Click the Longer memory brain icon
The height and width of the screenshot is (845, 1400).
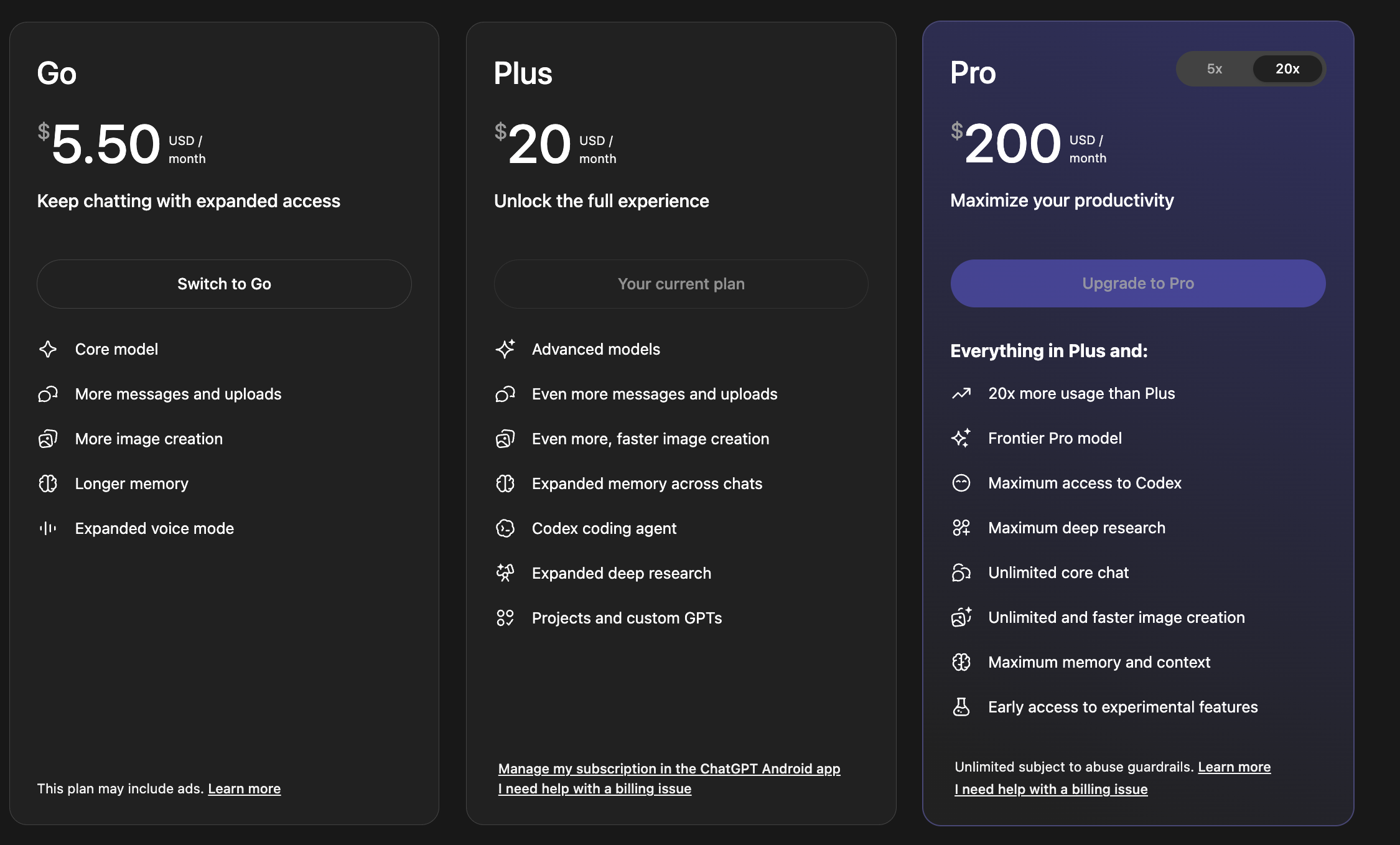tap(48, 483)
